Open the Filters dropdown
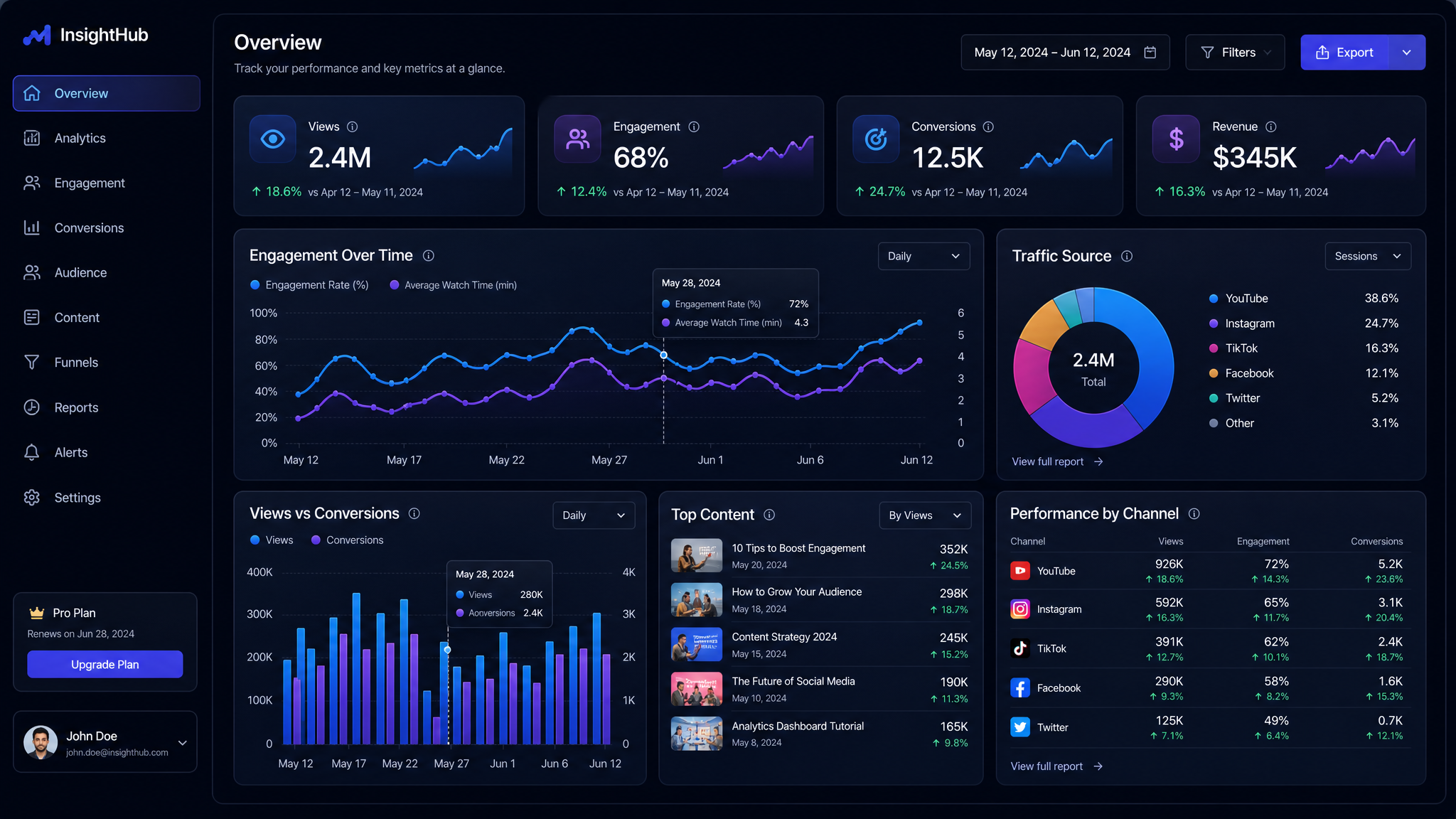Screen dimensions: 1456x819 (1235, 53)
